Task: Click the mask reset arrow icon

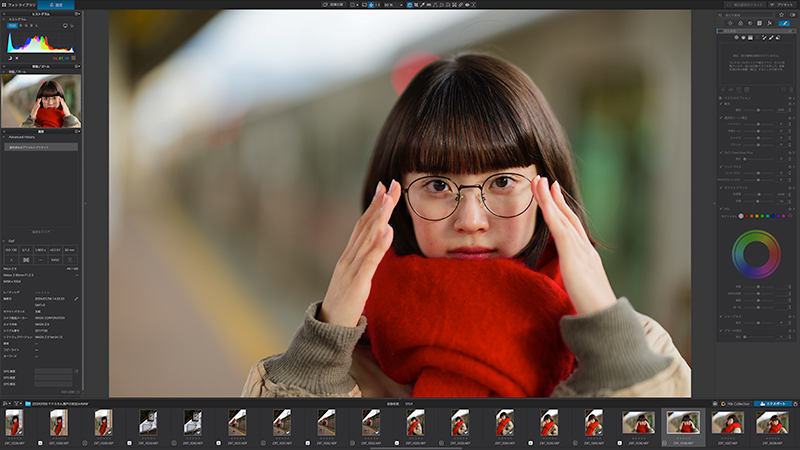Action: [x=784, y=89]
